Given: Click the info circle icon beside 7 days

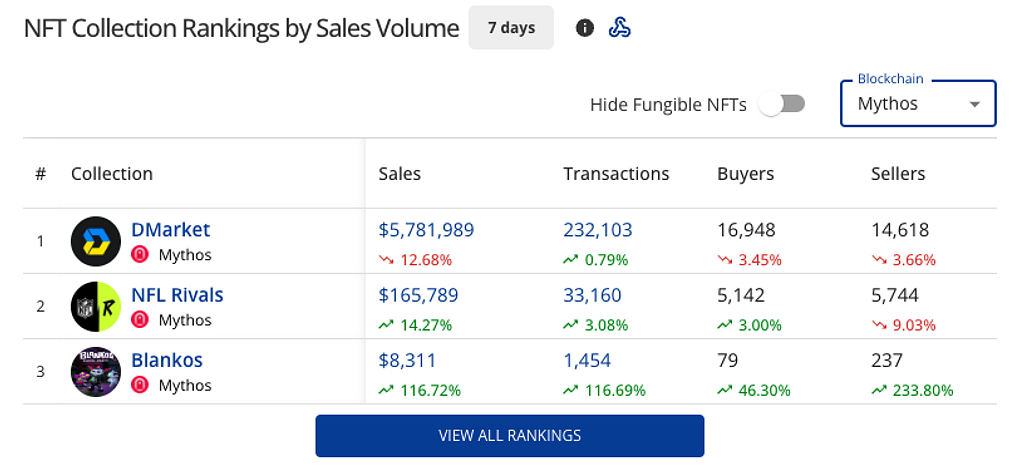Looking at the screenshot, I should click(585, 28).
